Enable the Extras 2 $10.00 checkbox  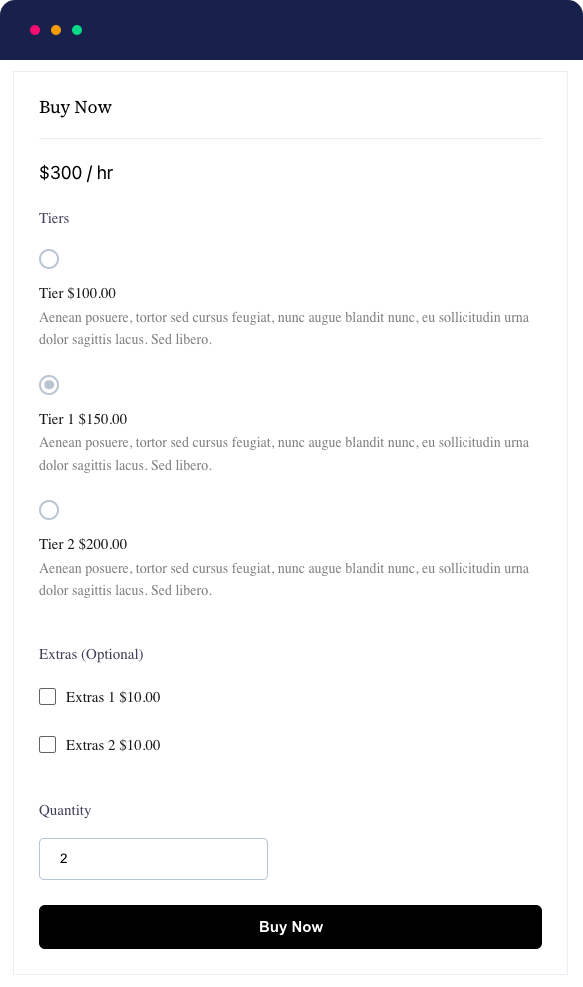[47, 744]
